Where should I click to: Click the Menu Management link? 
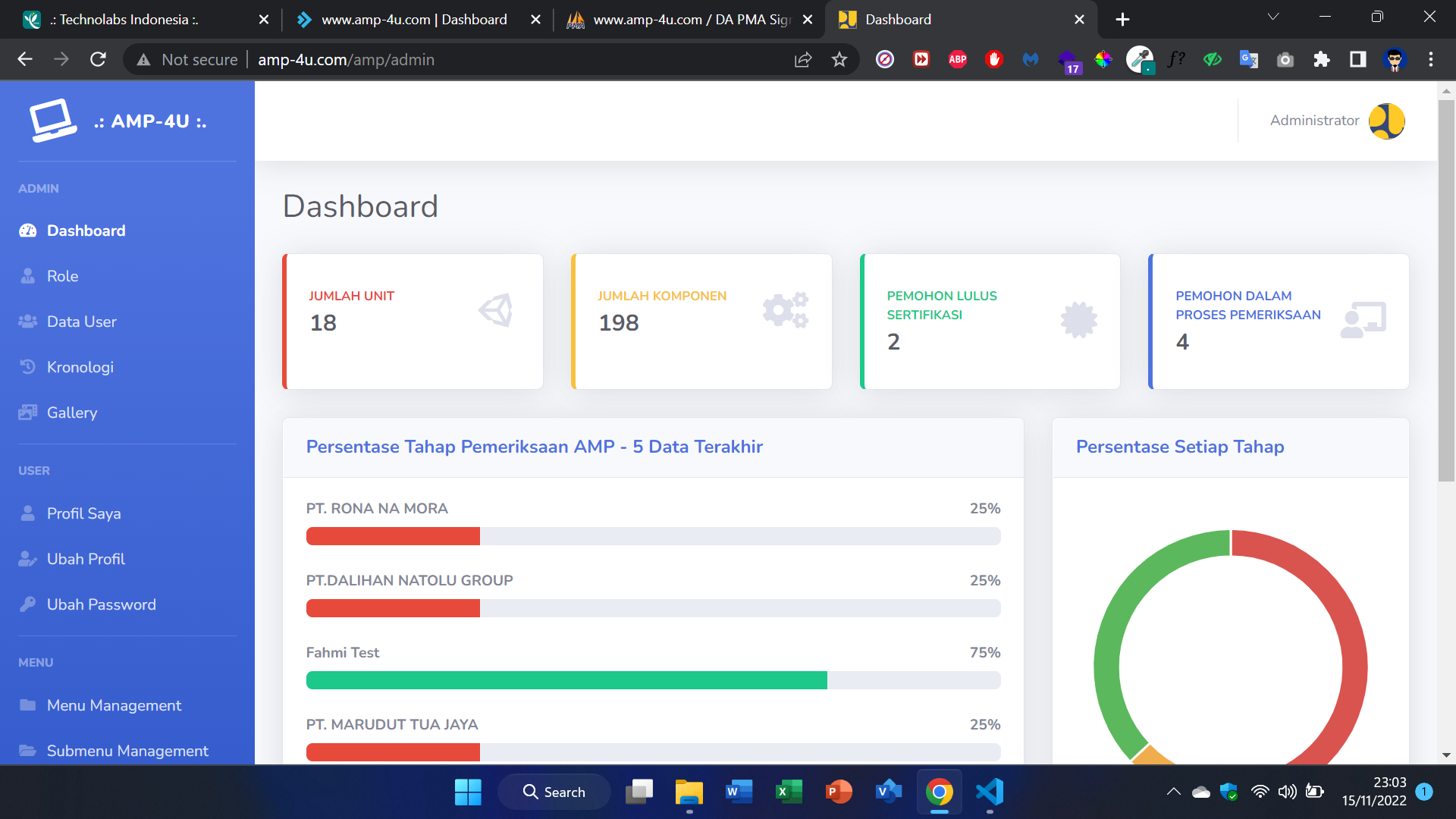click(114, 705)
